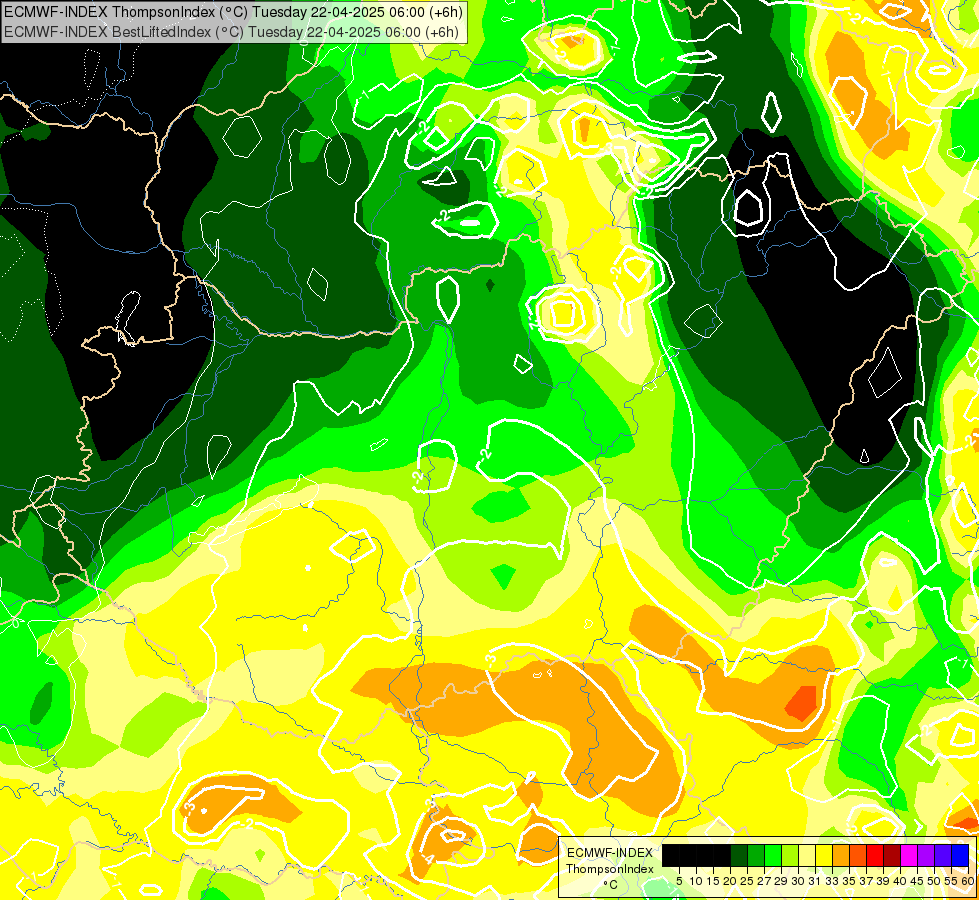
Task: Click the legend tick value 31
Action: point(815,881)
